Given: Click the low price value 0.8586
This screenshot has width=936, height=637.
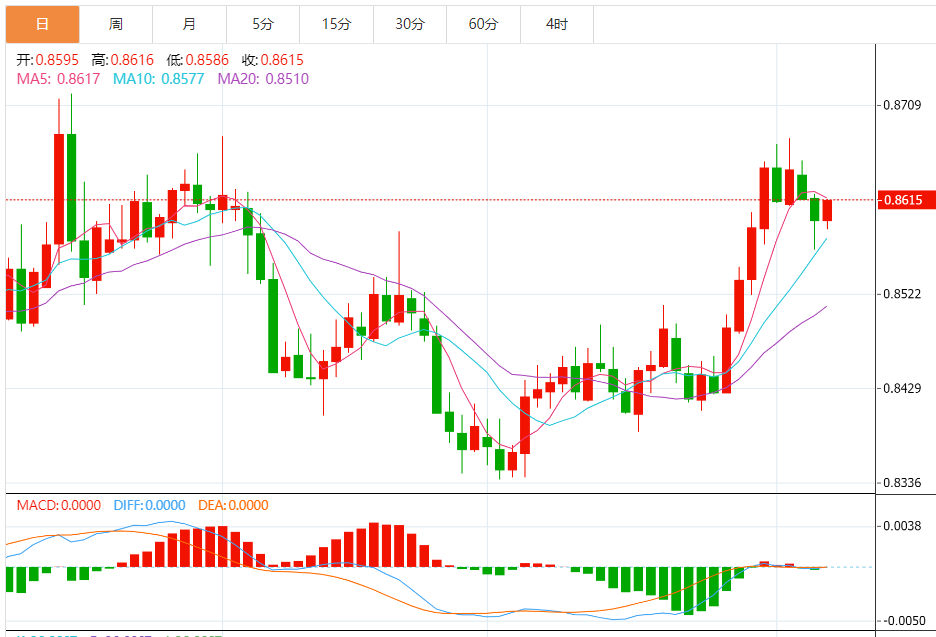Looking at the screenshot, I should pyautogui.click(x=207, y=60).
